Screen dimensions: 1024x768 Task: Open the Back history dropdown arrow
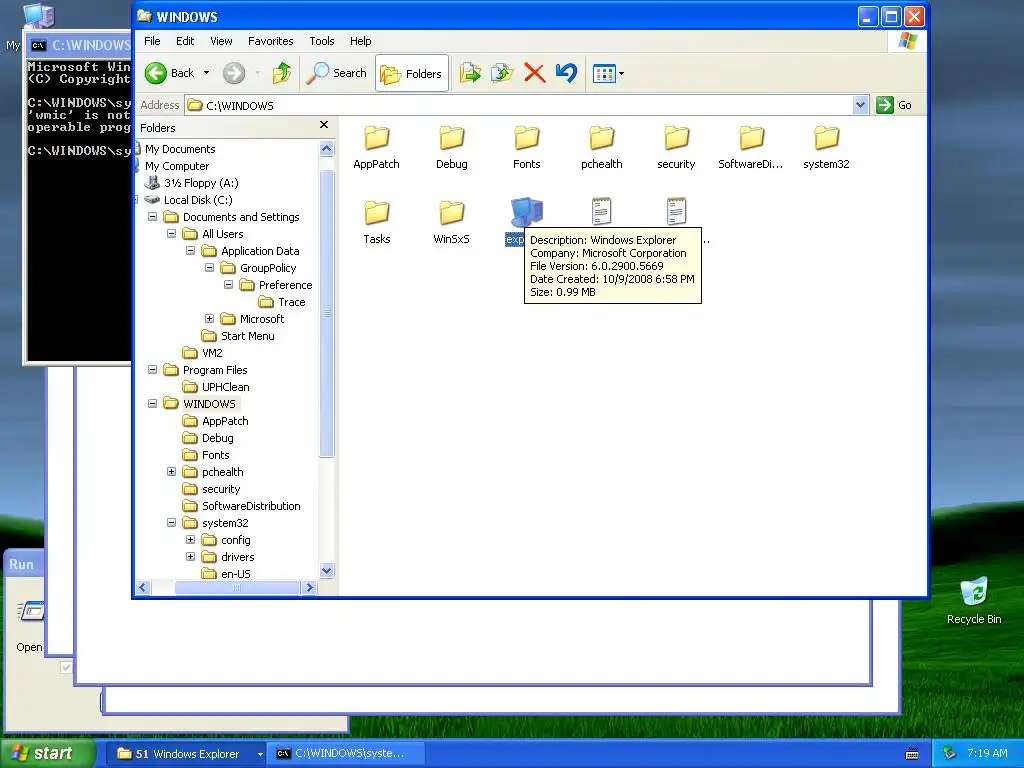click(x=206, y=73)
